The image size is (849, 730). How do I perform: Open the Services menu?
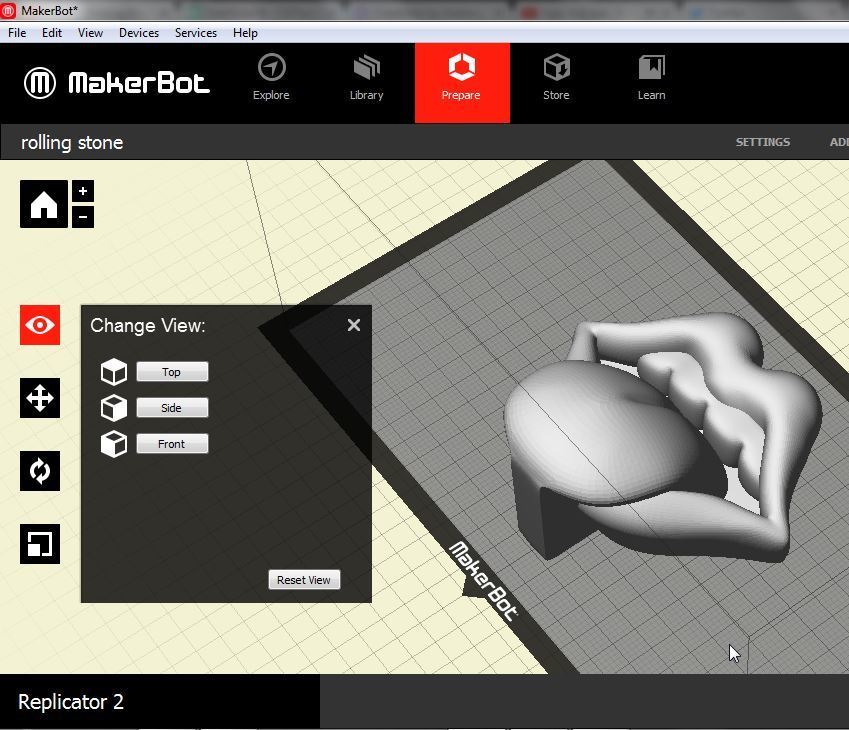click(x=196, y=33)
